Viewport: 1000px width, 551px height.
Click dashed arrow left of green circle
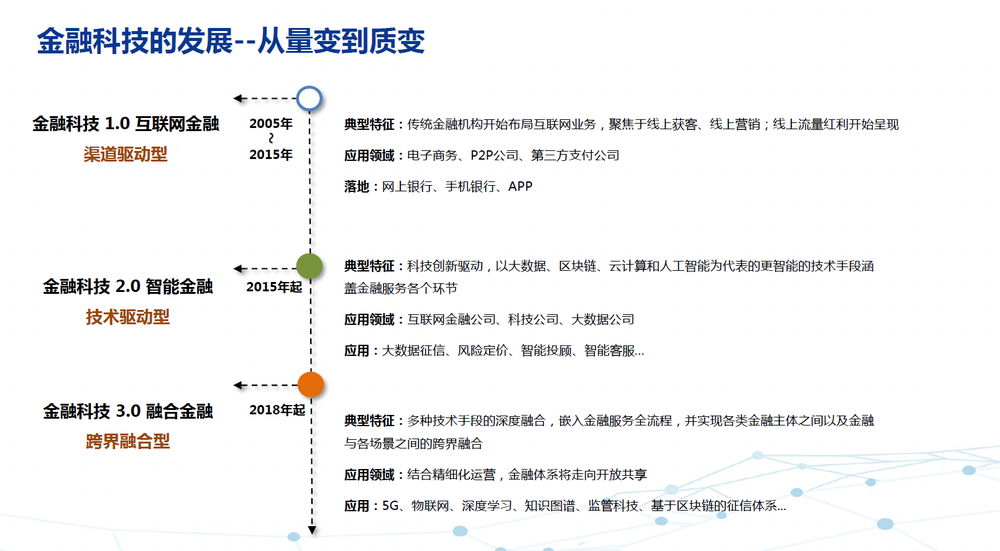(265, 268)
